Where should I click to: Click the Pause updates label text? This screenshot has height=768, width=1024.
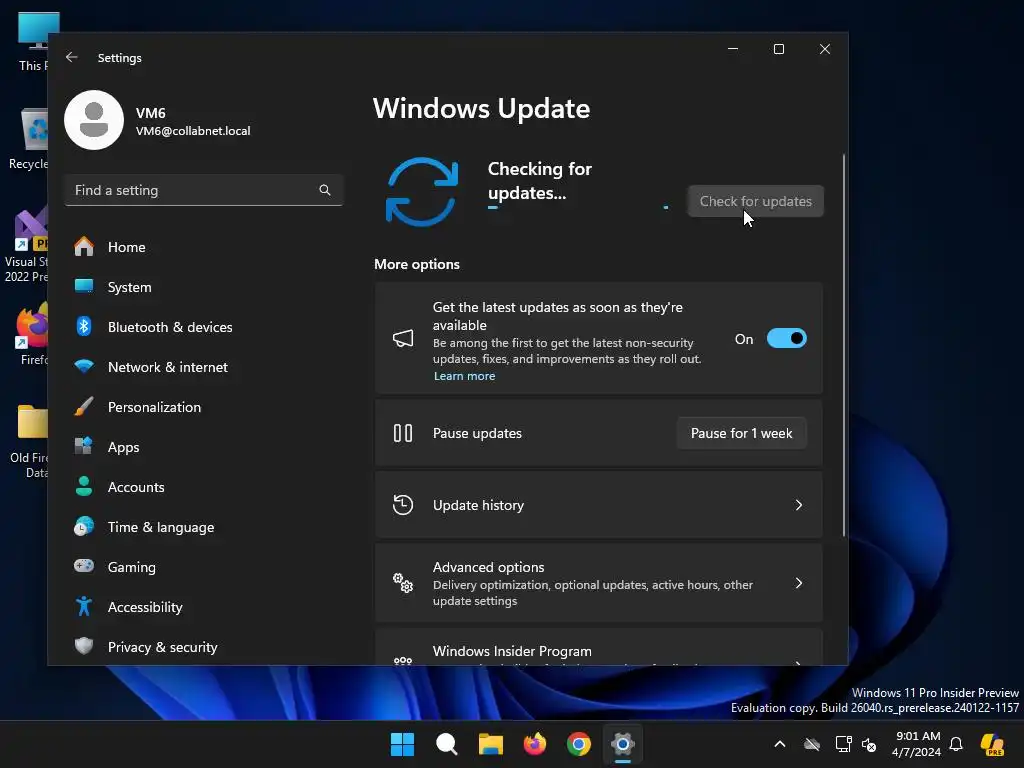(477, 433)
